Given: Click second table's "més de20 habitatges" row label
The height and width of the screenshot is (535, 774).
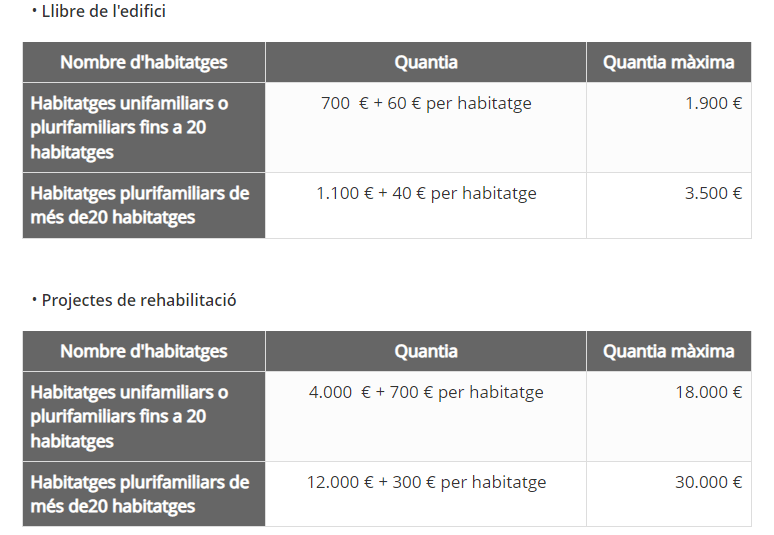Looking at the screenshot, I should coord(139,494).
